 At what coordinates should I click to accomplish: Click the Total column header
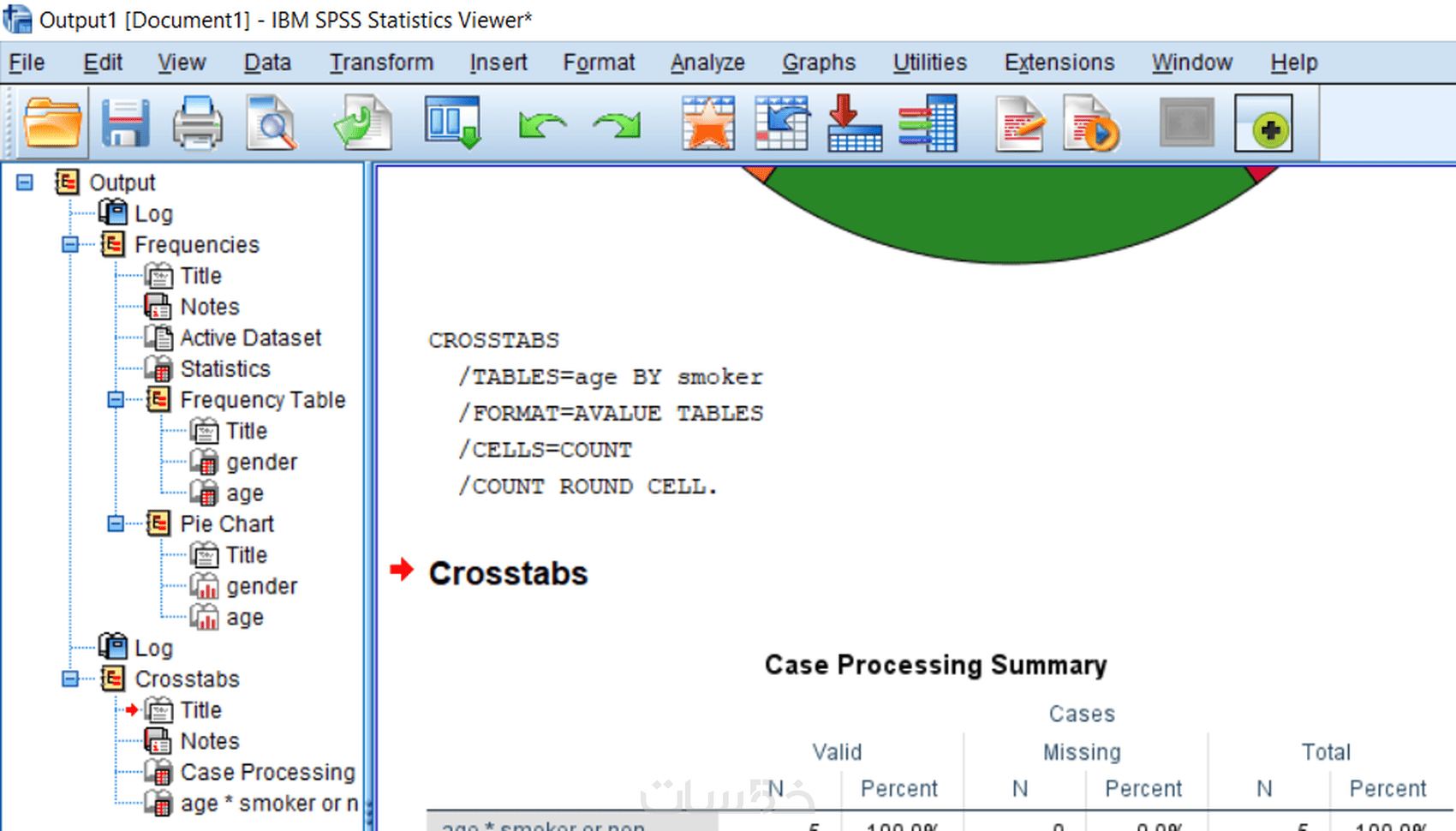click(1326, 752)
